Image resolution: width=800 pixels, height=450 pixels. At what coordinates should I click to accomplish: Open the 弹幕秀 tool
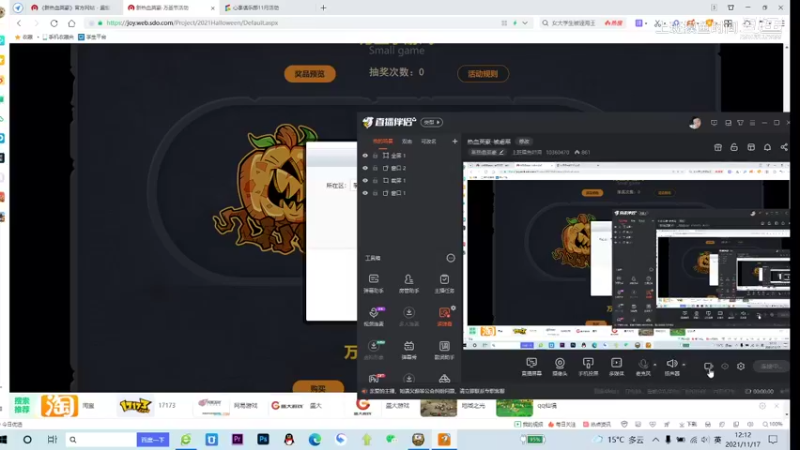pos(409,350)
